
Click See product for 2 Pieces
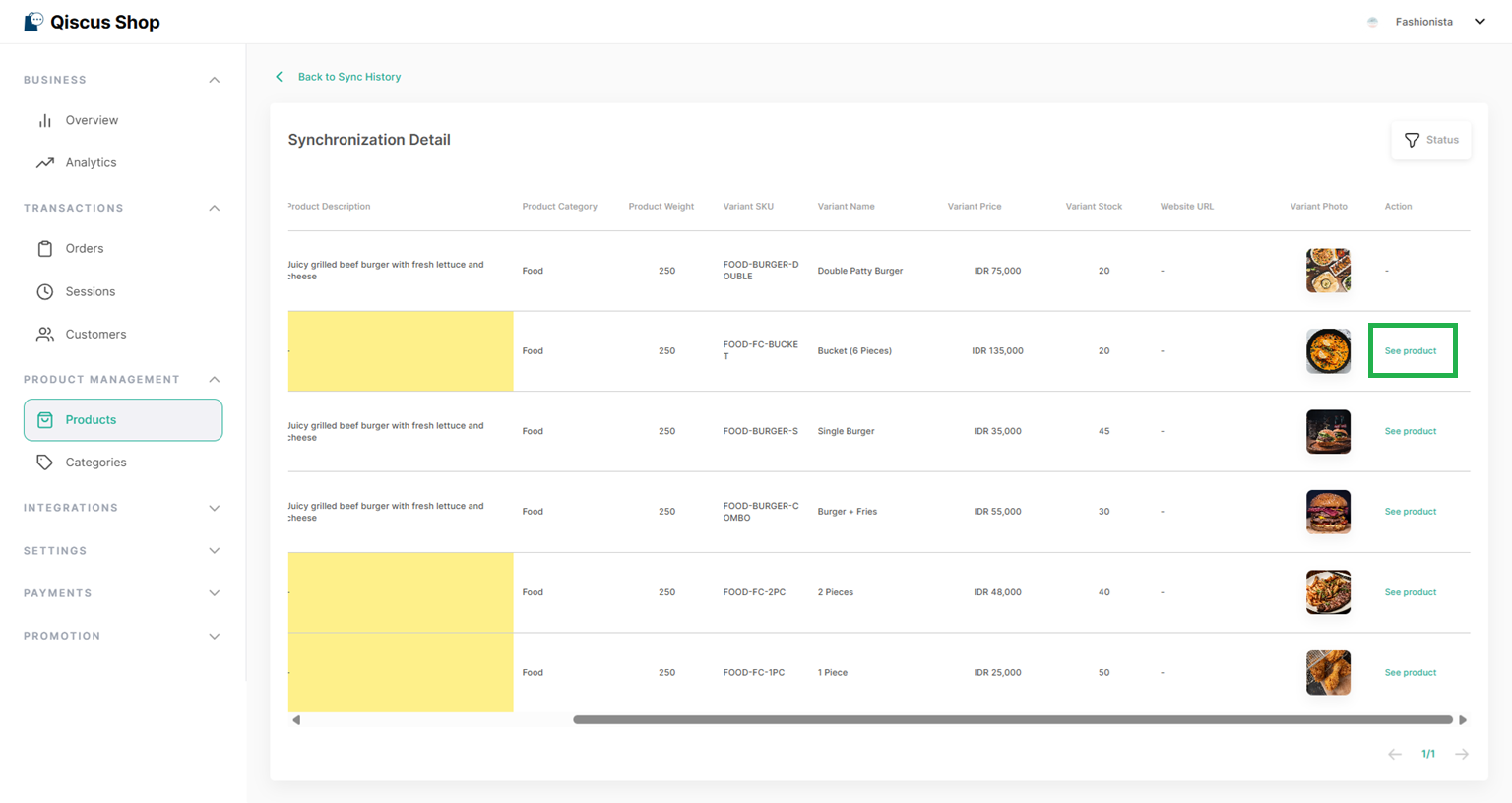point(1411,592)
